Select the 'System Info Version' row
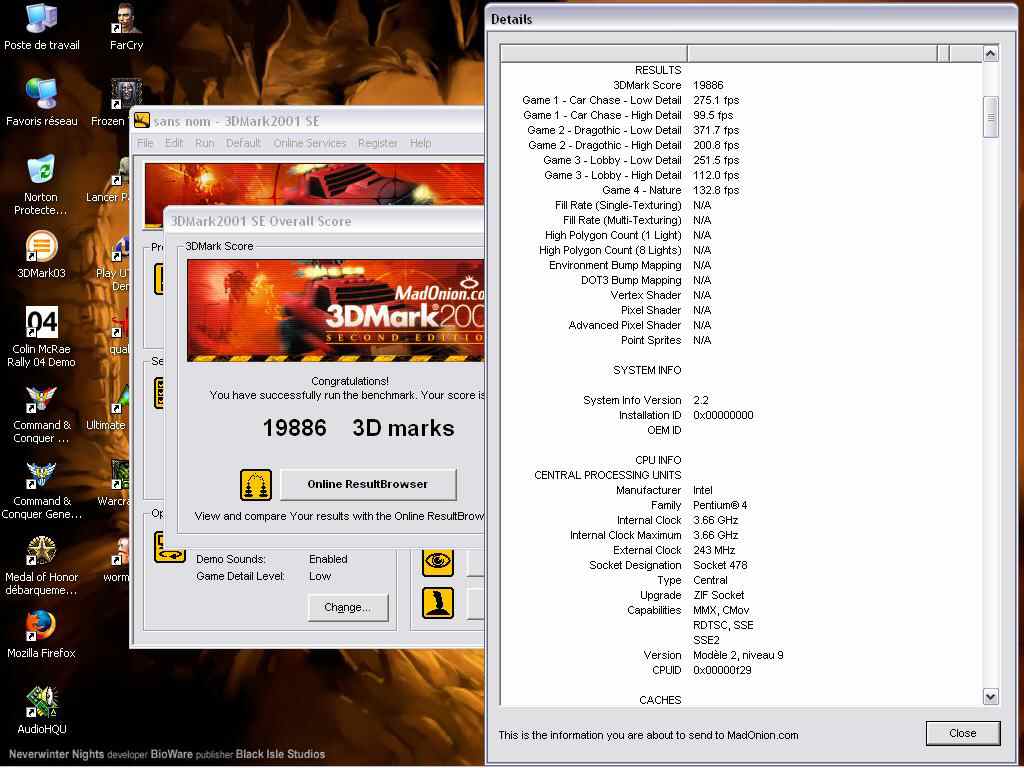The height and width of the screenshot is (768, 1024). point(741,400)
